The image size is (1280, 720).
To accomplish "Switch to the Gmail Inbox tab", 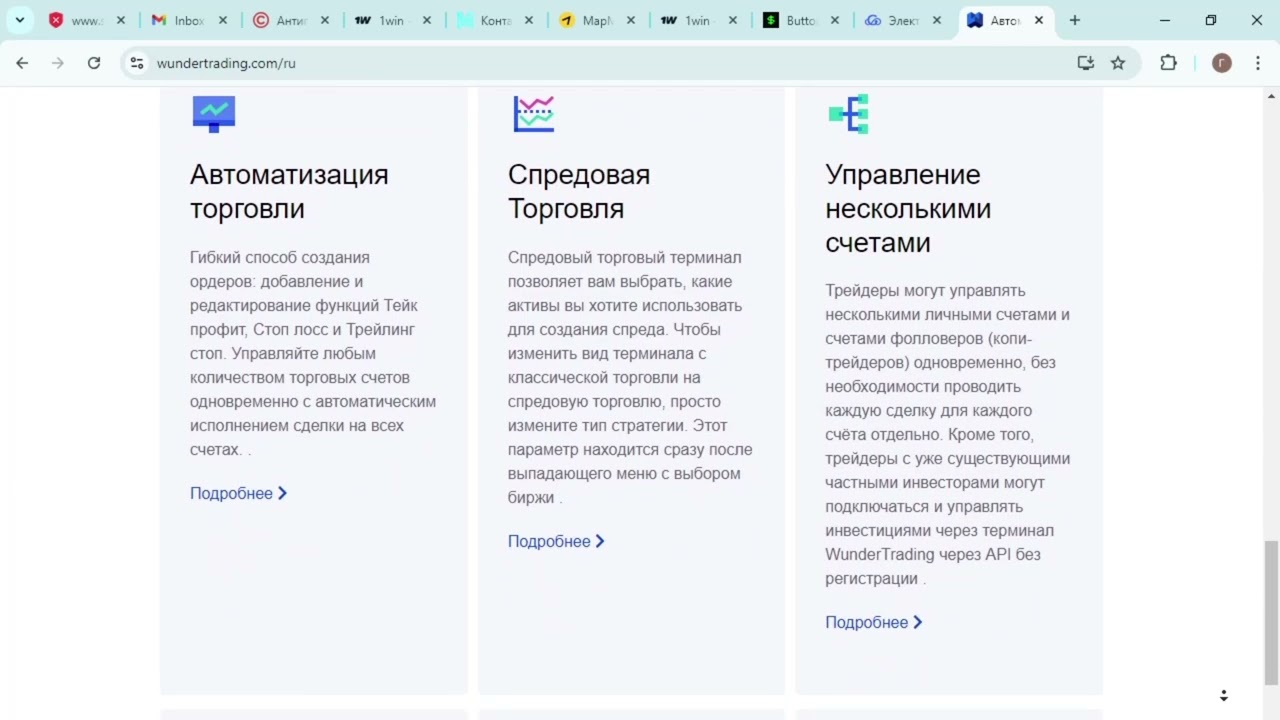I will (x=188, y=20).
